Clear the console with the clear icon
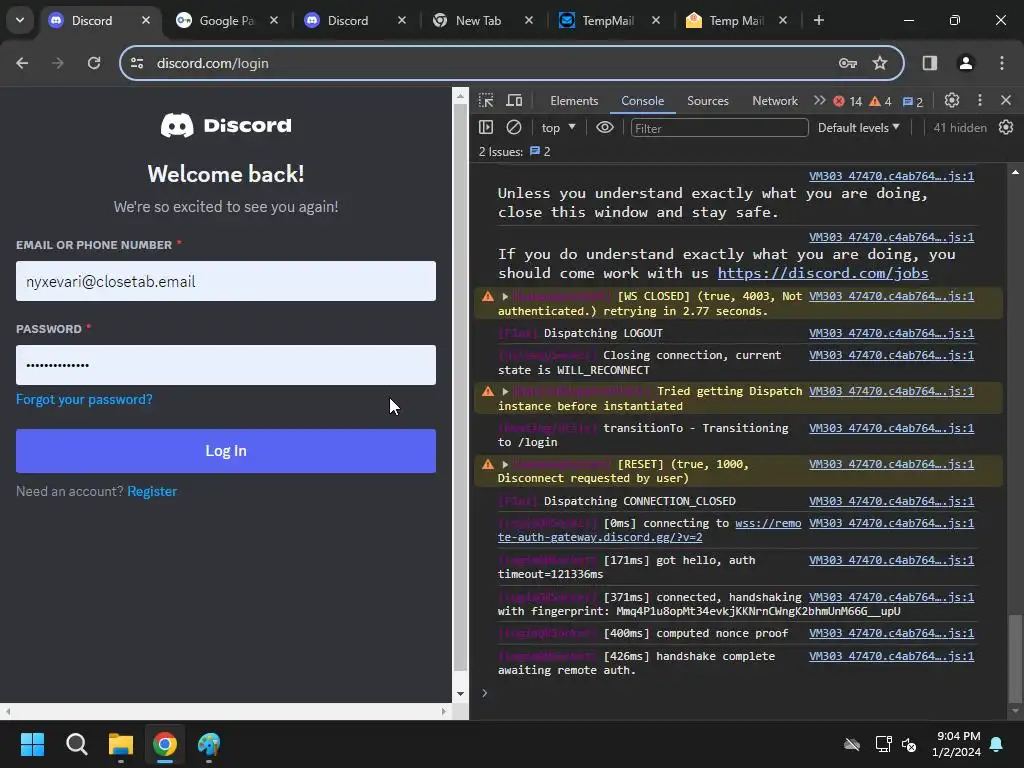Image resolution: width=1024 pixels, height=768 pixels. (x=514, y=127)
